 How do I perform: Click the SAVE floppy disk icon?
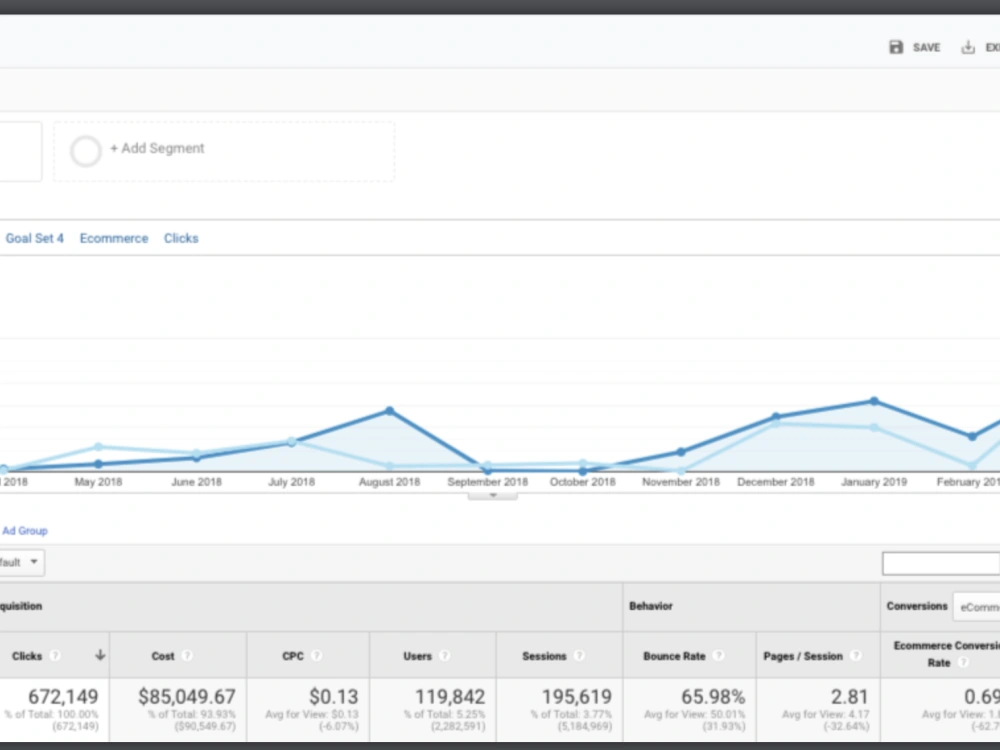click(896, 47)
